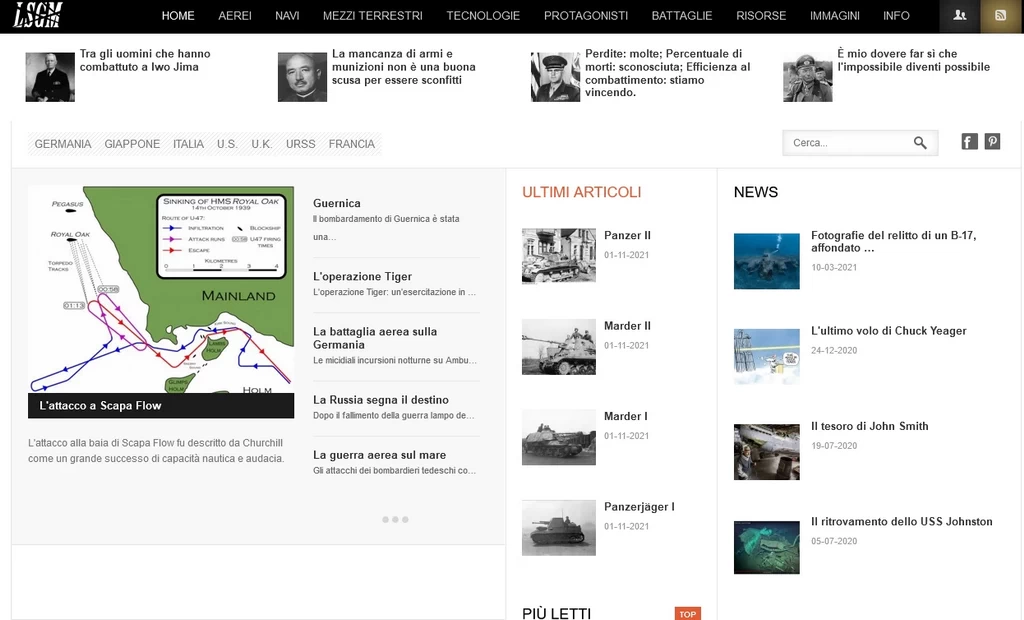Screen dimensions: 1024x620
Task: Open the Panzer II article link
Action: [627, 235]
